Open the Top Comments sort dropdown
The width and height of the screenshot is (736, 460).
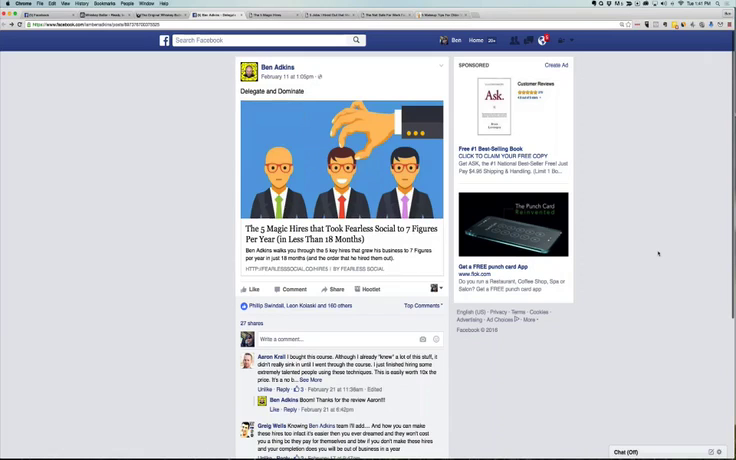point(423,306)
